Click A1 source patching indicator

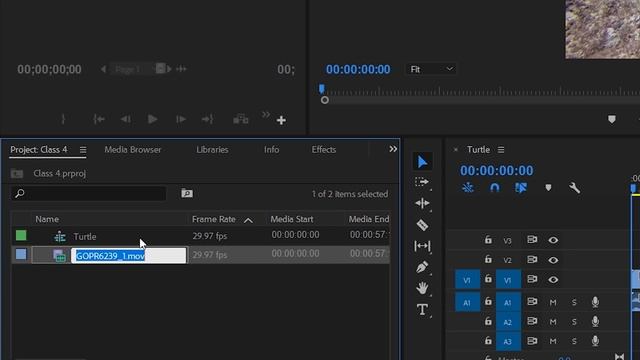click(x=467, y=302)
